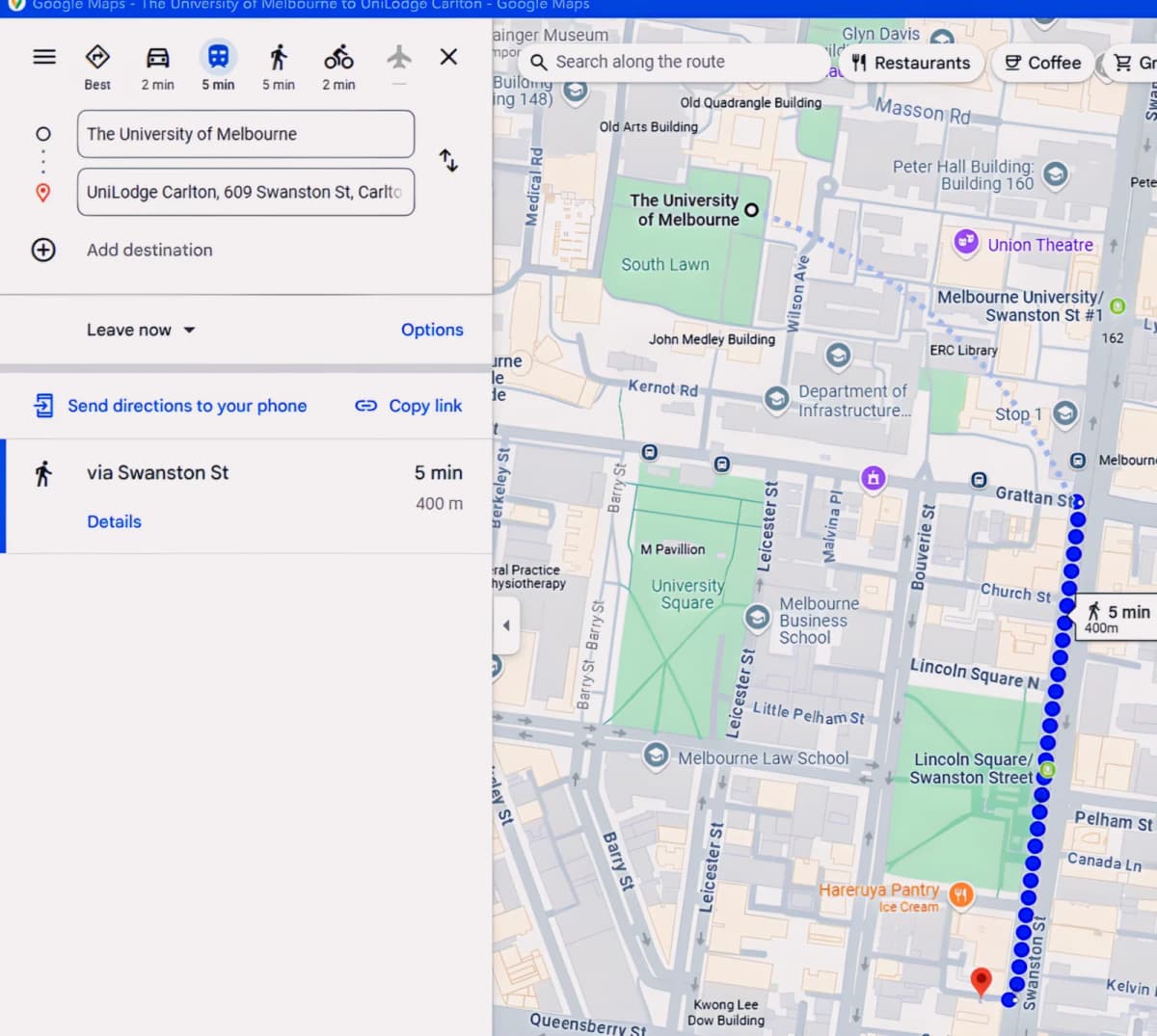Click the Glyn Davis building marker
The image size is (1157, 1036).
coord(942,40)
